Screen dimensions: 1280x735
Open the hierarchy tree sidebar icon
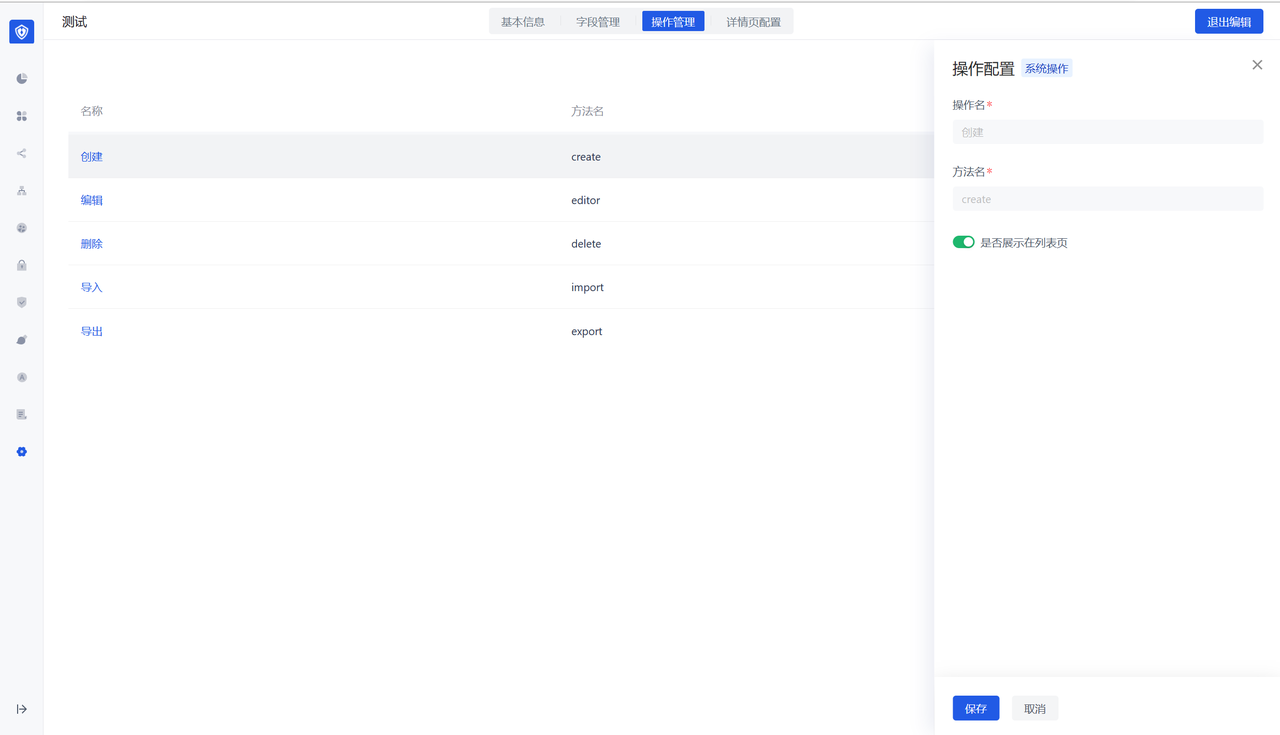coord(22,191)
